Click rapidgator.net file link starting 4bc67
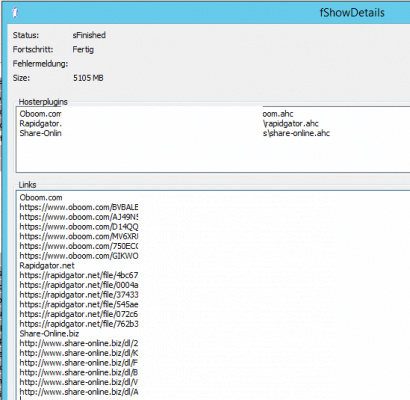 (79, 275)
